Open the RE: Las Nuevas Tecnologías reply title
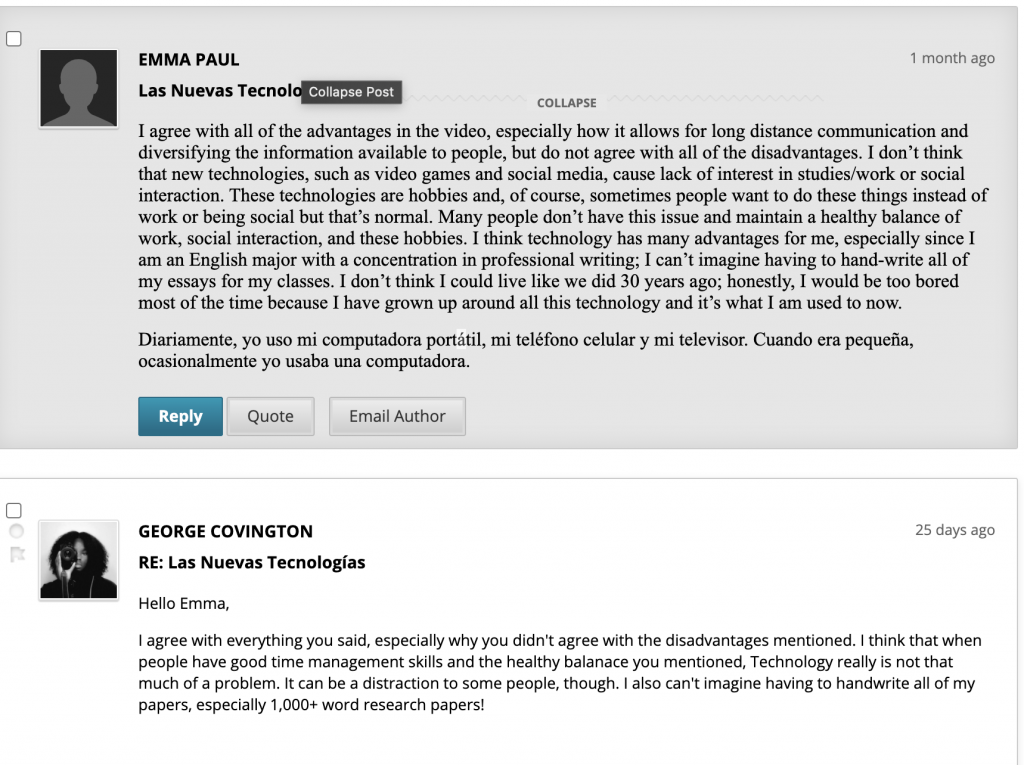This screenshot has height=765, width=1024. coord(251,562)
